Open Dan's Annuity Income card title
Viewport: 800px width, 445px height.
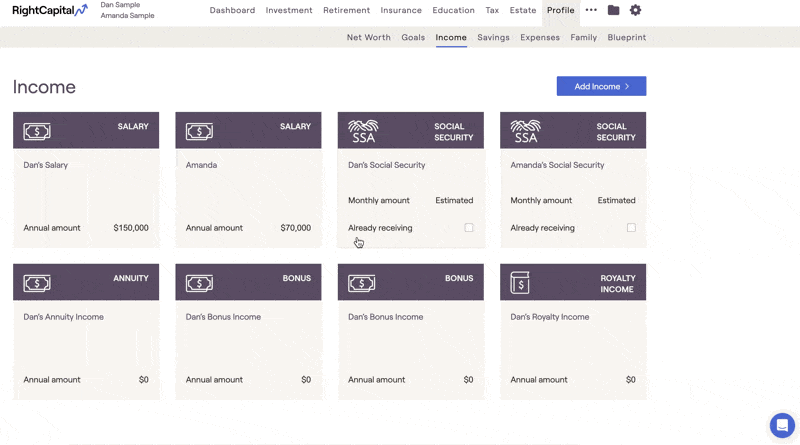click(x=63, y=317)
